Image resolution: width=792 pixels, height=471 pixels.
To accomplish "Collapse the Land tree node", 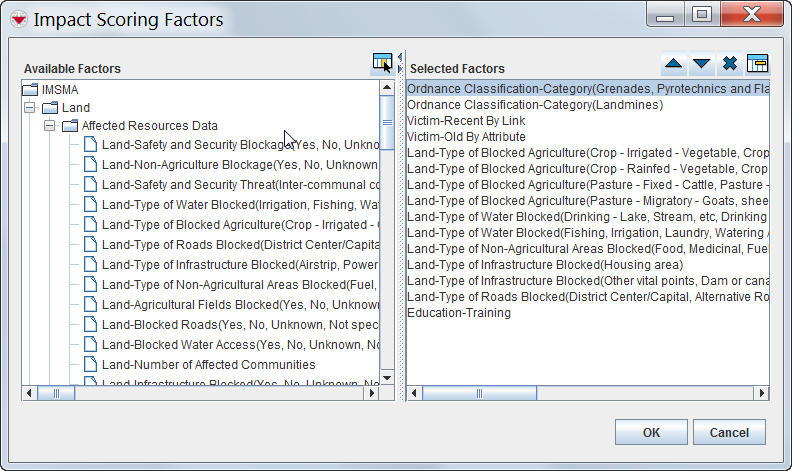I will (x=29, y=108).
